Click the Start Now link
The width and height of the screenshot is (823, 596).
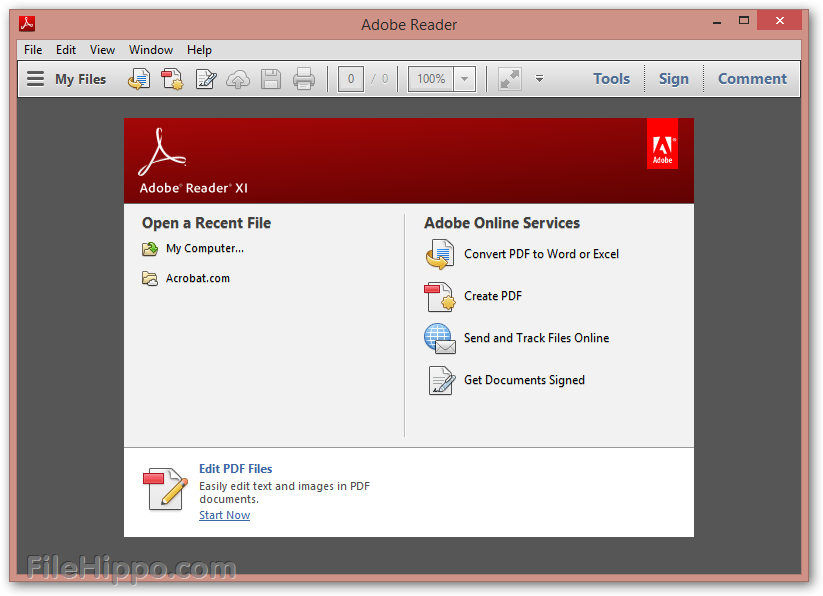(224, 515)
